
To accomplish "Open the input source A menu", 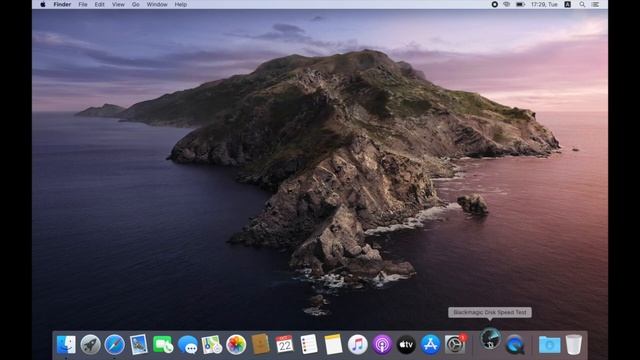I will pyautogui.click(x=567, y=4).
